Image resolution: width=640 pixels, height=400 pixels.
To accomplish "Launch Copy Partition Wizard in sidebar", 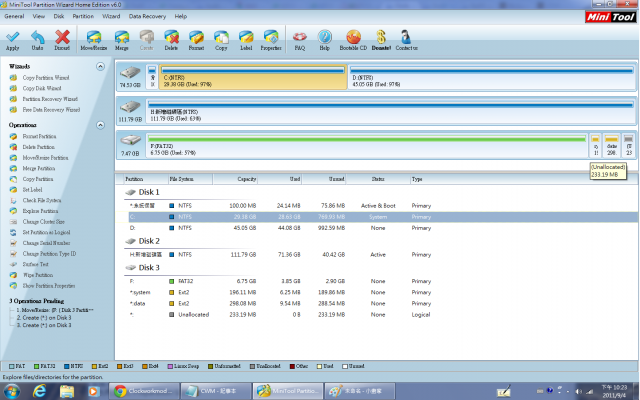I will point(46,78).
